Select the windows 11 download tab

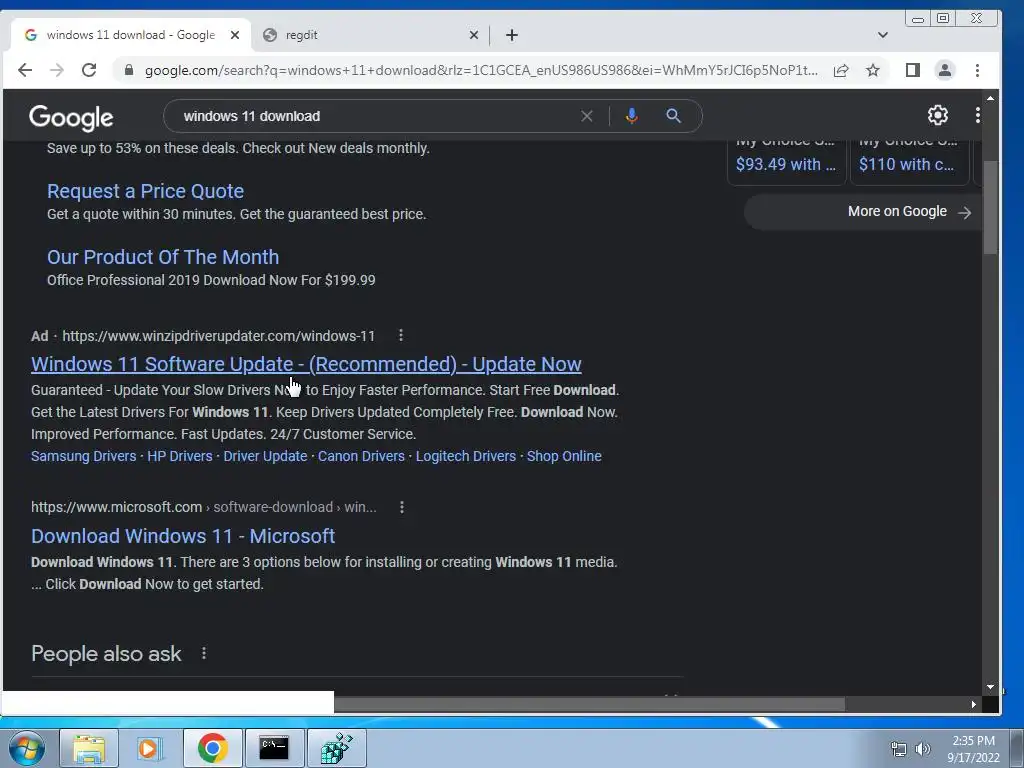pyautogui.click(x=131, y=35)
